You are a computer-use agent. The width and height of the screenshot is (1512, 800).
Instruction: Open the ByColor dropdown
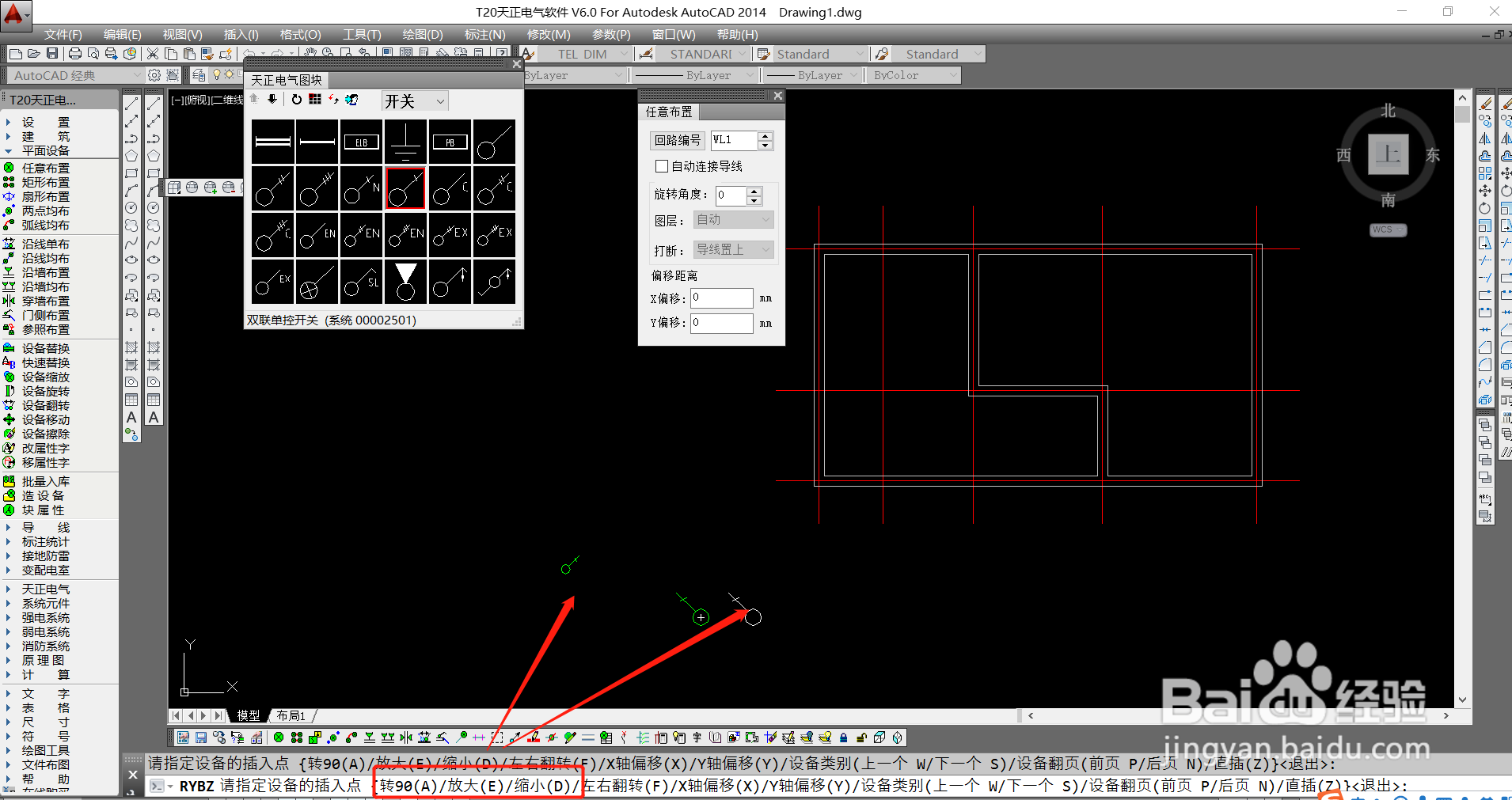tap(914, 75)
